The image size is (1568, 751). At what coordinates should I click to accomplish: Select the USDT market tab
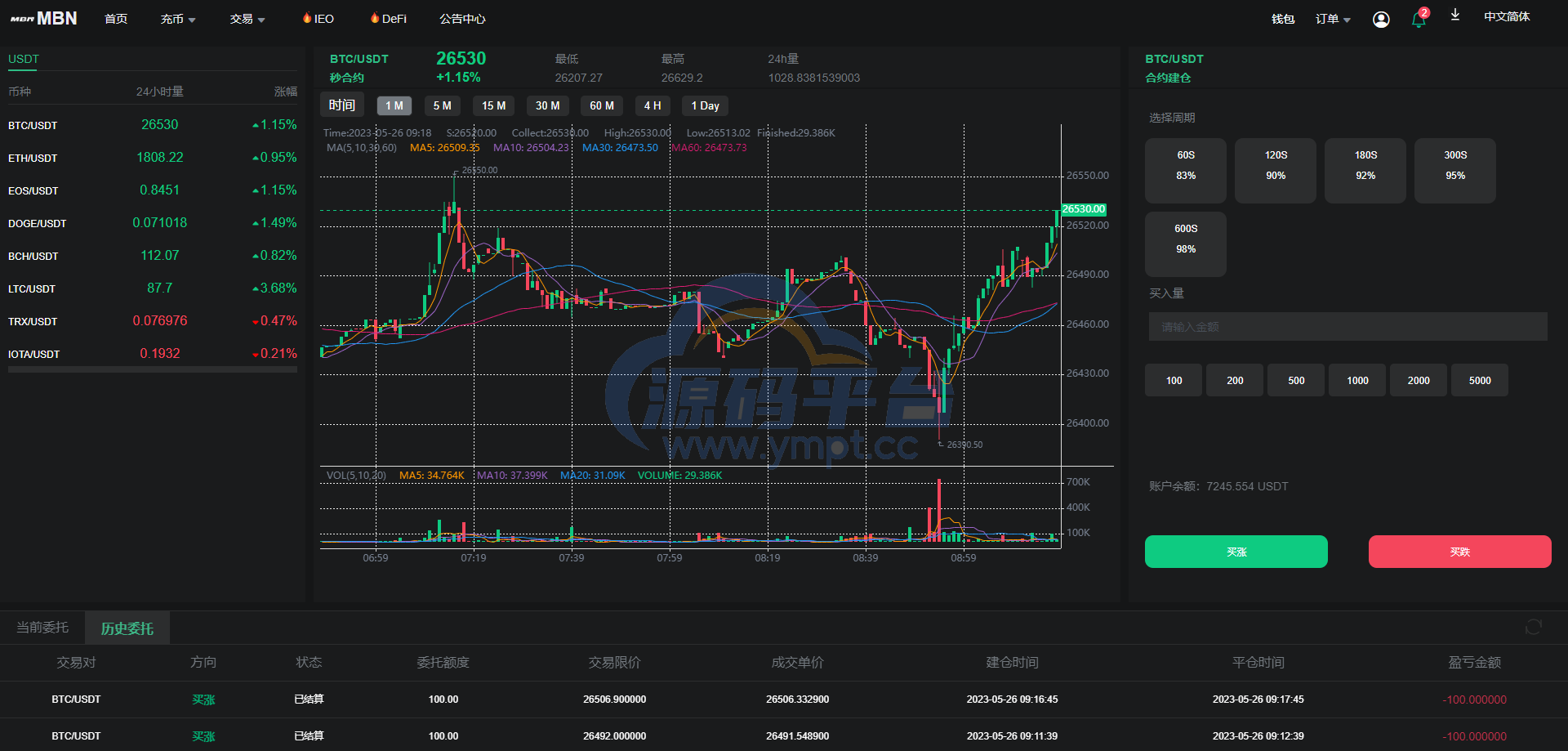click(24, 59)
